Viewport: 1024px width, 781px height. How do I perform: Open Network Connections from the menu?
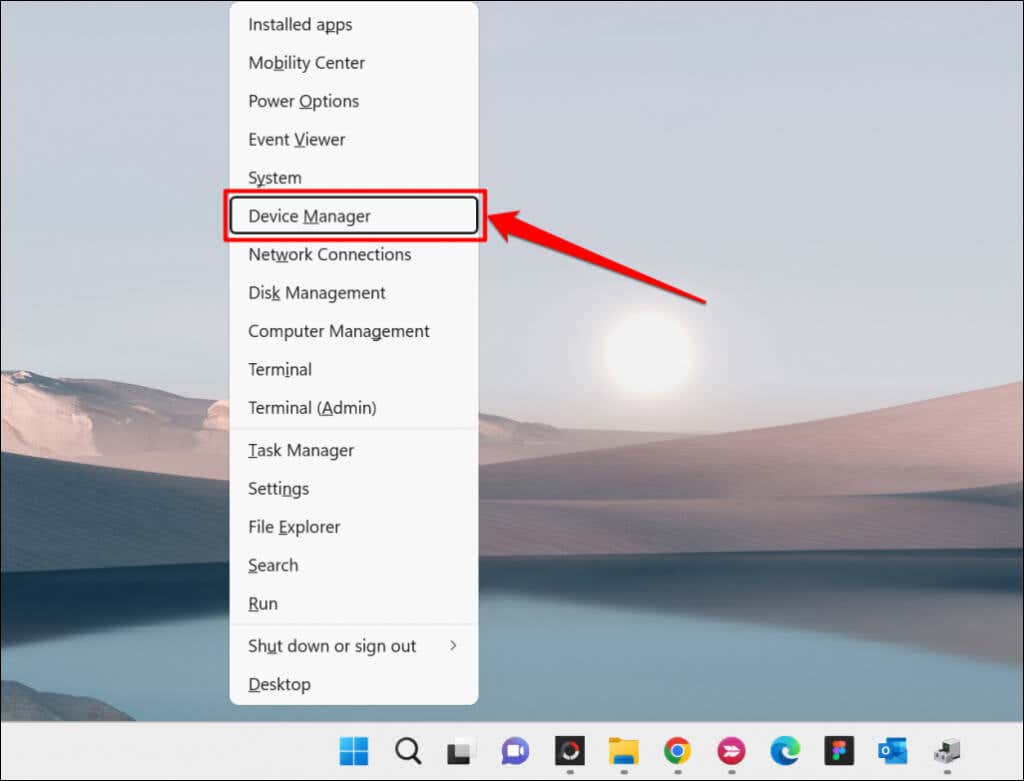[x=353, y=254]
